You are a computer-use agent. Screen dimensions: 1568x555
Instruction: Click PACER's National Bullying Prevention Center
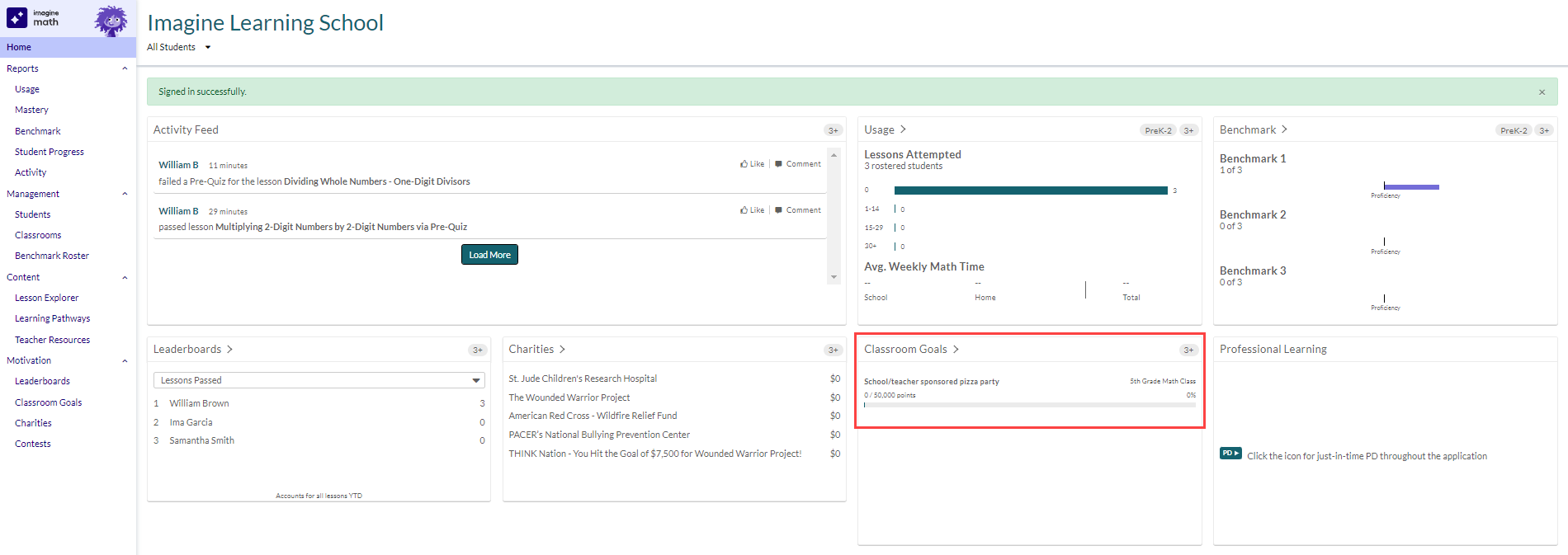click(x=599, y=435)
